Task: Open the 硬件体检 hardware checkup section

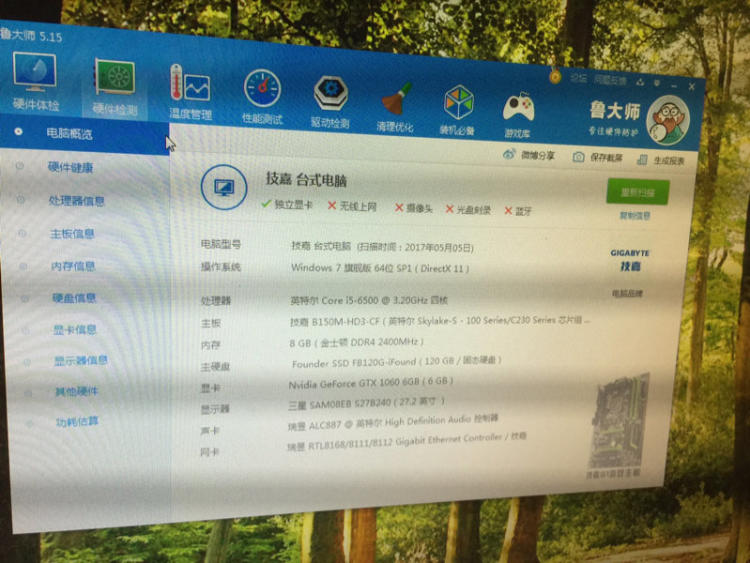Action: (34, 80)
